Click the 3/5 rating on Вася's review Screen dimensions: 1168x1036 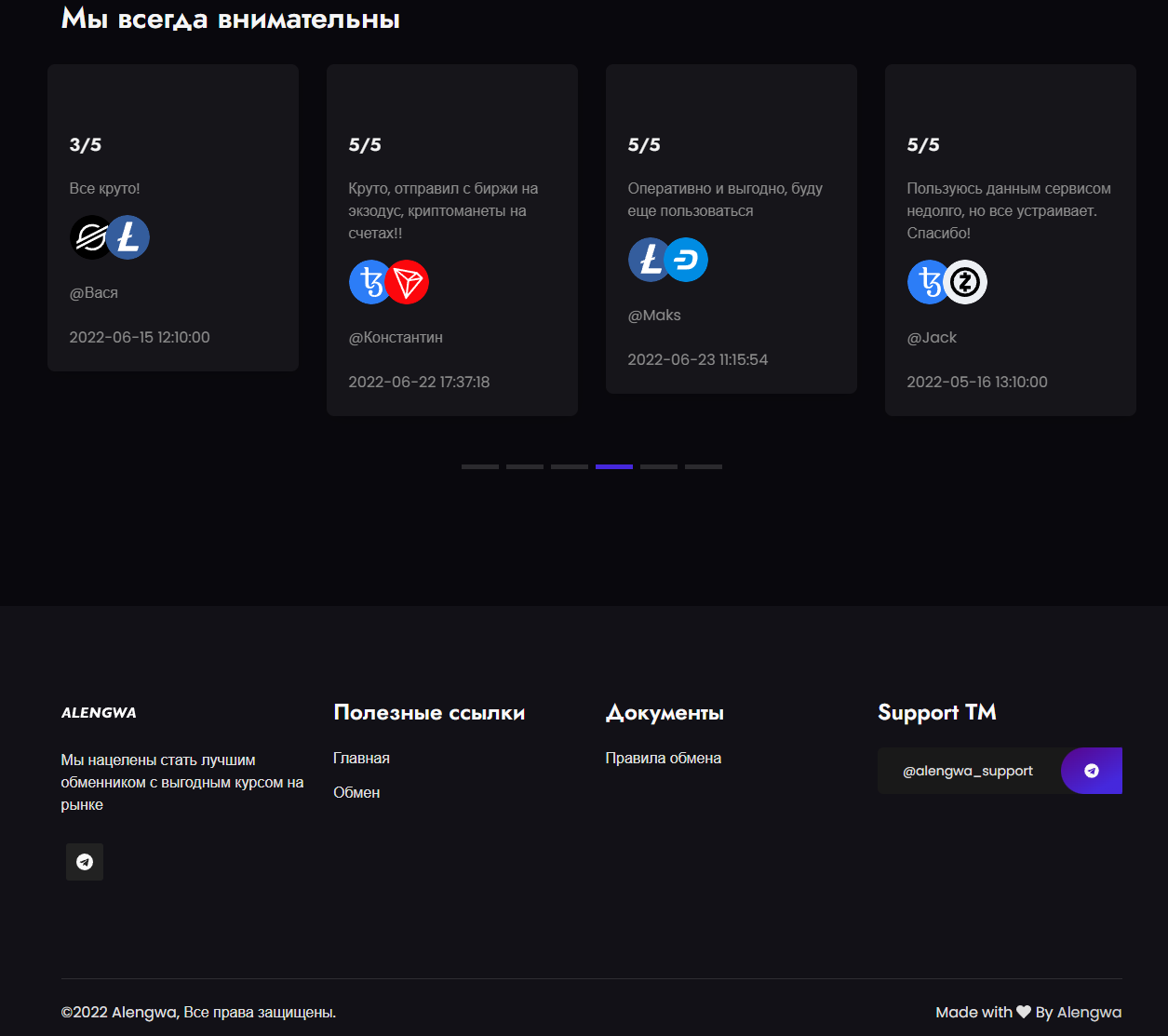tap(86, 144)
